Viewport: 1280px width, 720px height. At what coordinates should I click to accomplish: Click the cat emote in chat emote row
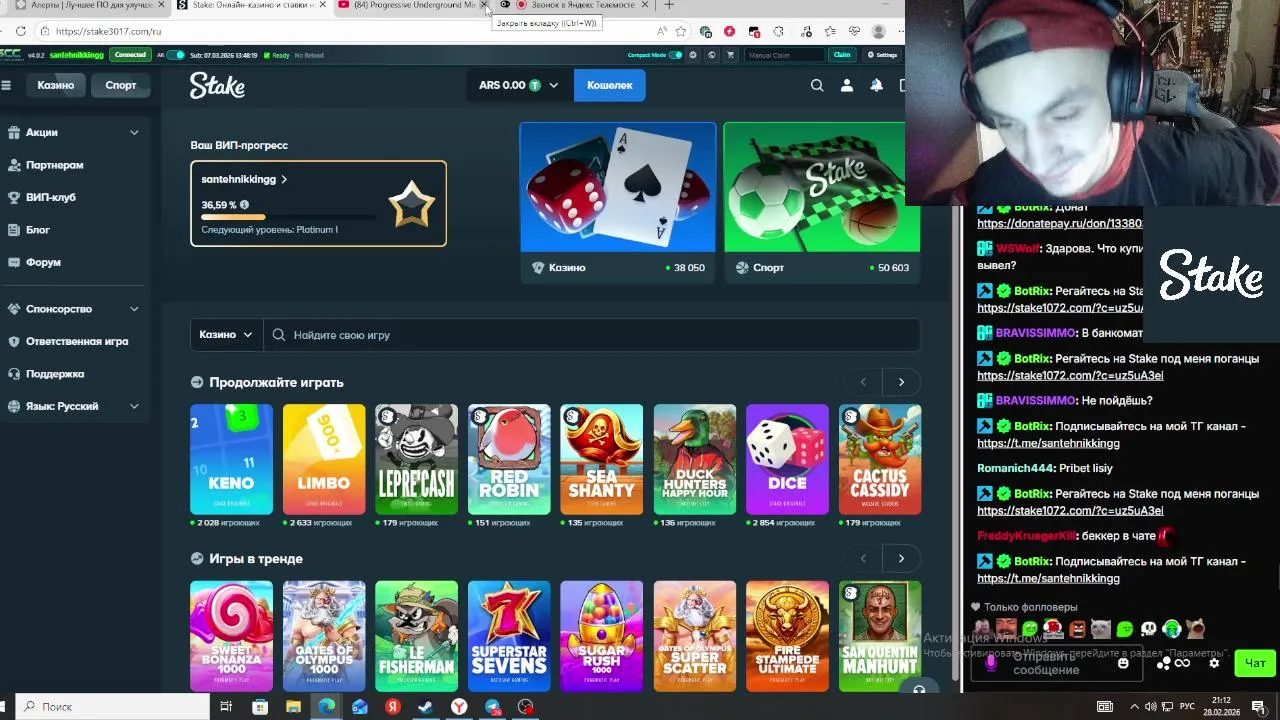(x=1100, y=629)
